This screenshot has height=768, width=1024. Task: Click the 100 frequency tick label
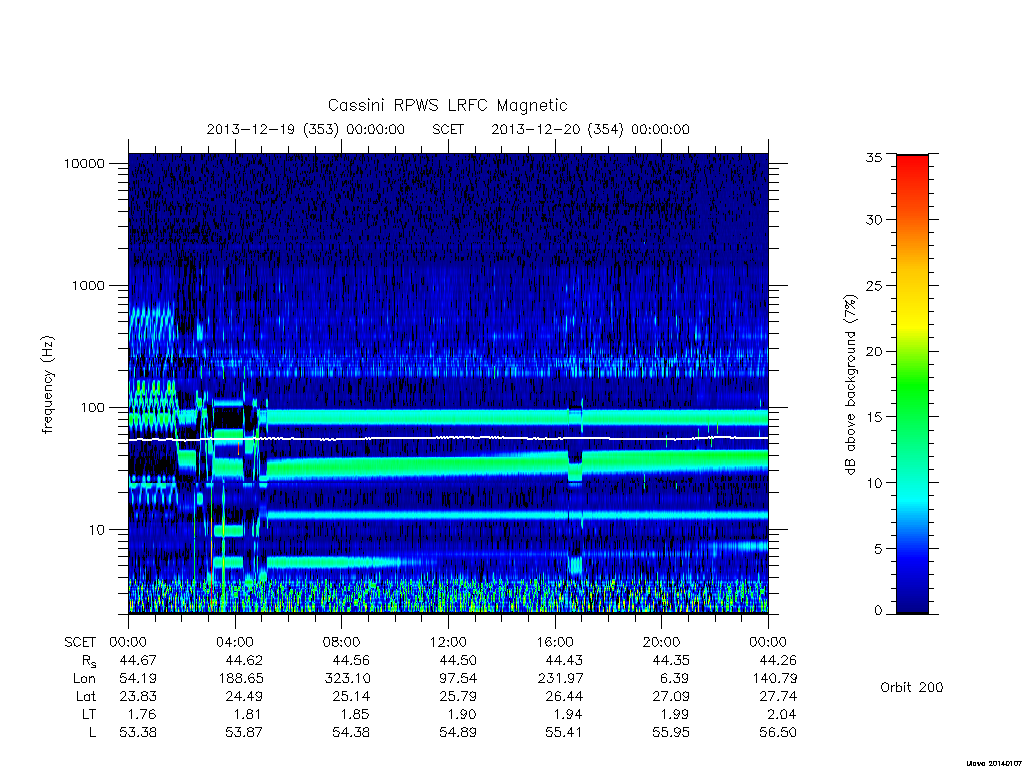pyautogui.click(x=92, y=408)
